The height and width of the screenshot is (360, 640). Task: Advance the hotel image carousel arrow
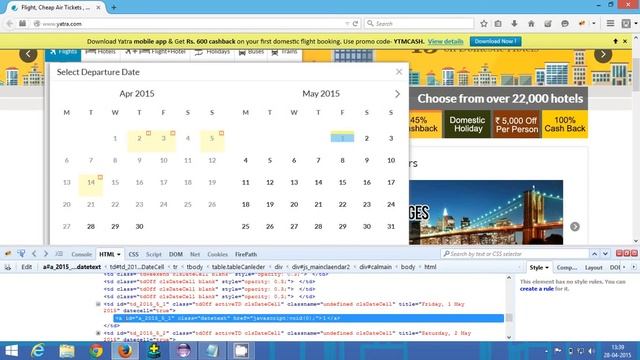(575, 227)
